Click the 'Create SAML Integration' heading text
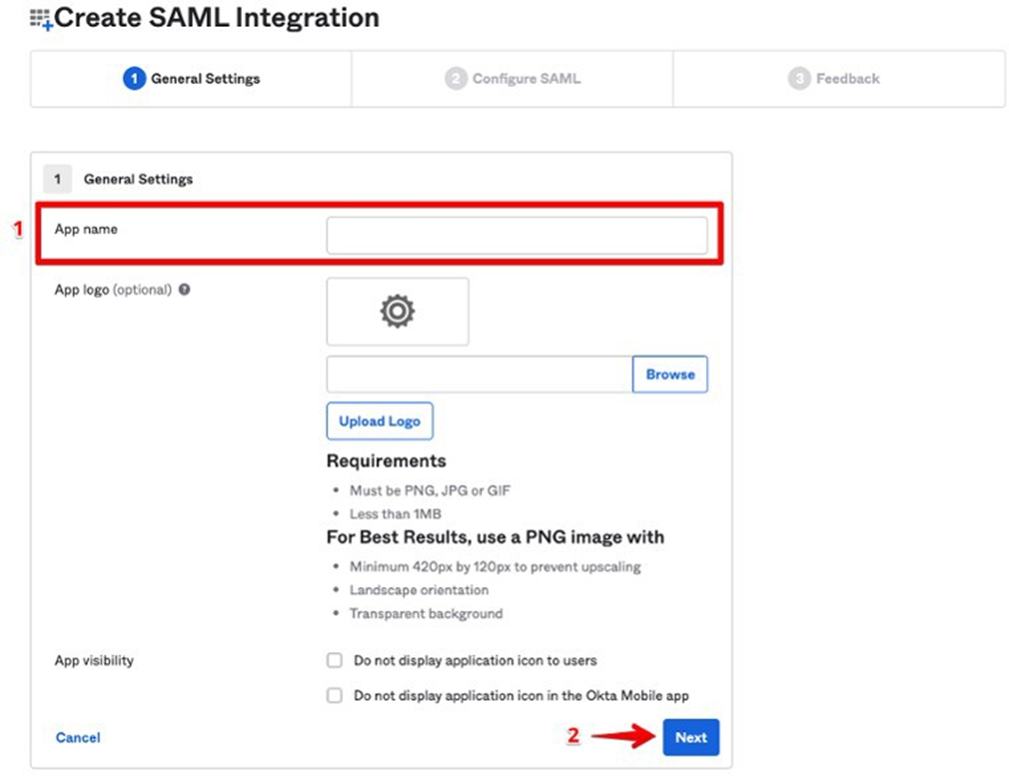Screen dimensions: 1009x776 point(217,18)
